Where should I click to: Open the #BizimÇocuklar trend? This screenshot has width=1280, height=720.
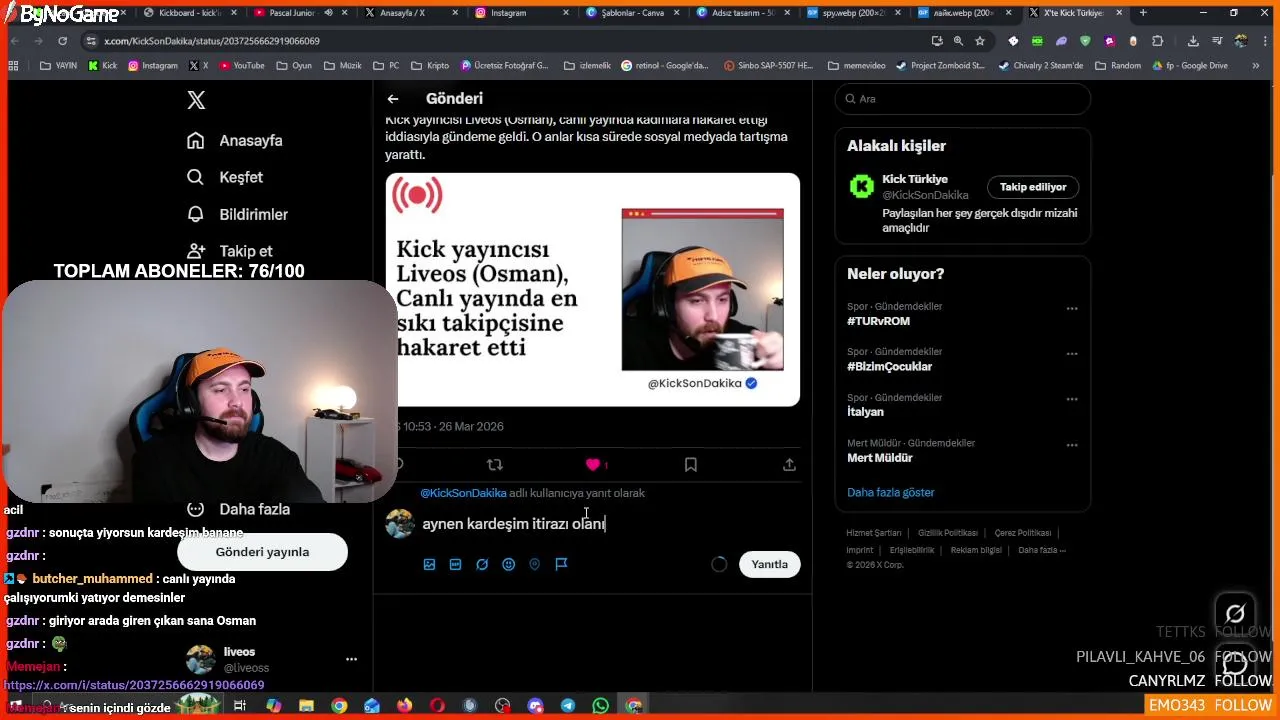889,366
